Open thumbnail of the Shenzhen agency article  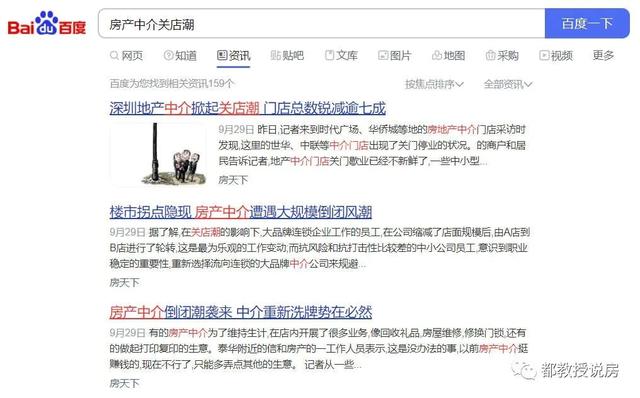(158, 154)
